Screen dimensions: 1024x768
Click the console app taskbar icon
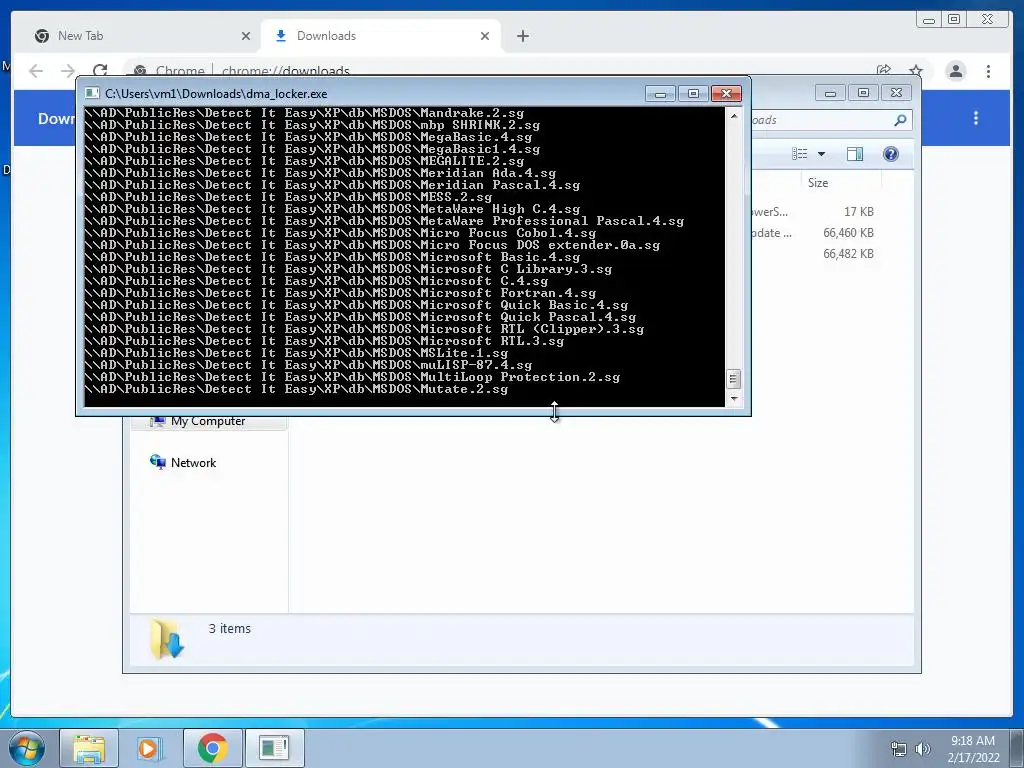coord(274,748)
